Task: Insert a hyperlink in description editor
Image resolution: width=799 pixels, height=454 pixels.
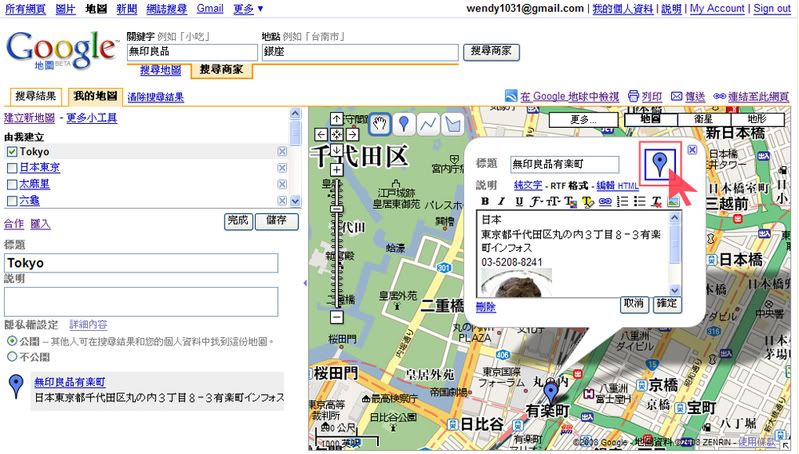Action: tap(604, 201)
